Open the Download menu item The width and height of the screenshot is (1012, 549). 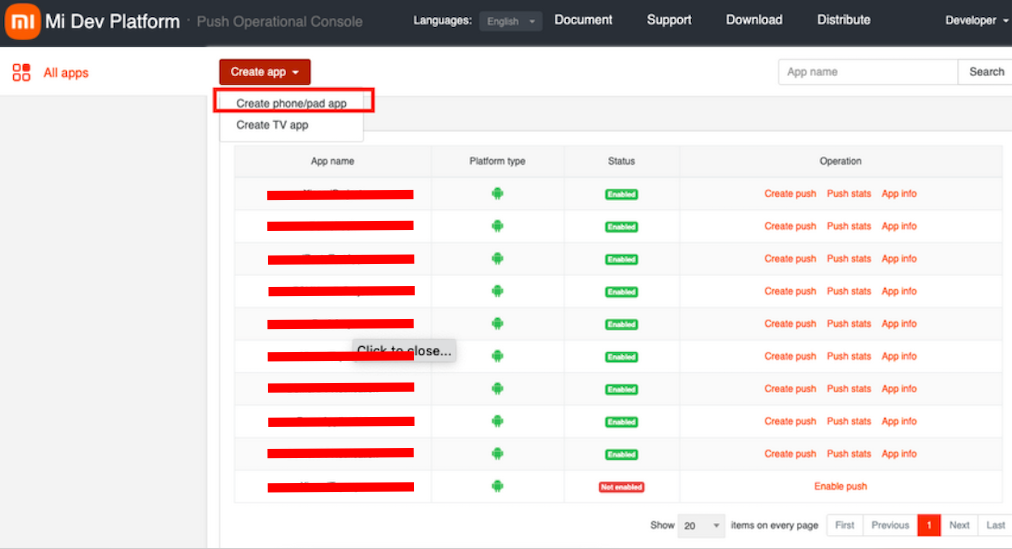click(x=754, y=20)
